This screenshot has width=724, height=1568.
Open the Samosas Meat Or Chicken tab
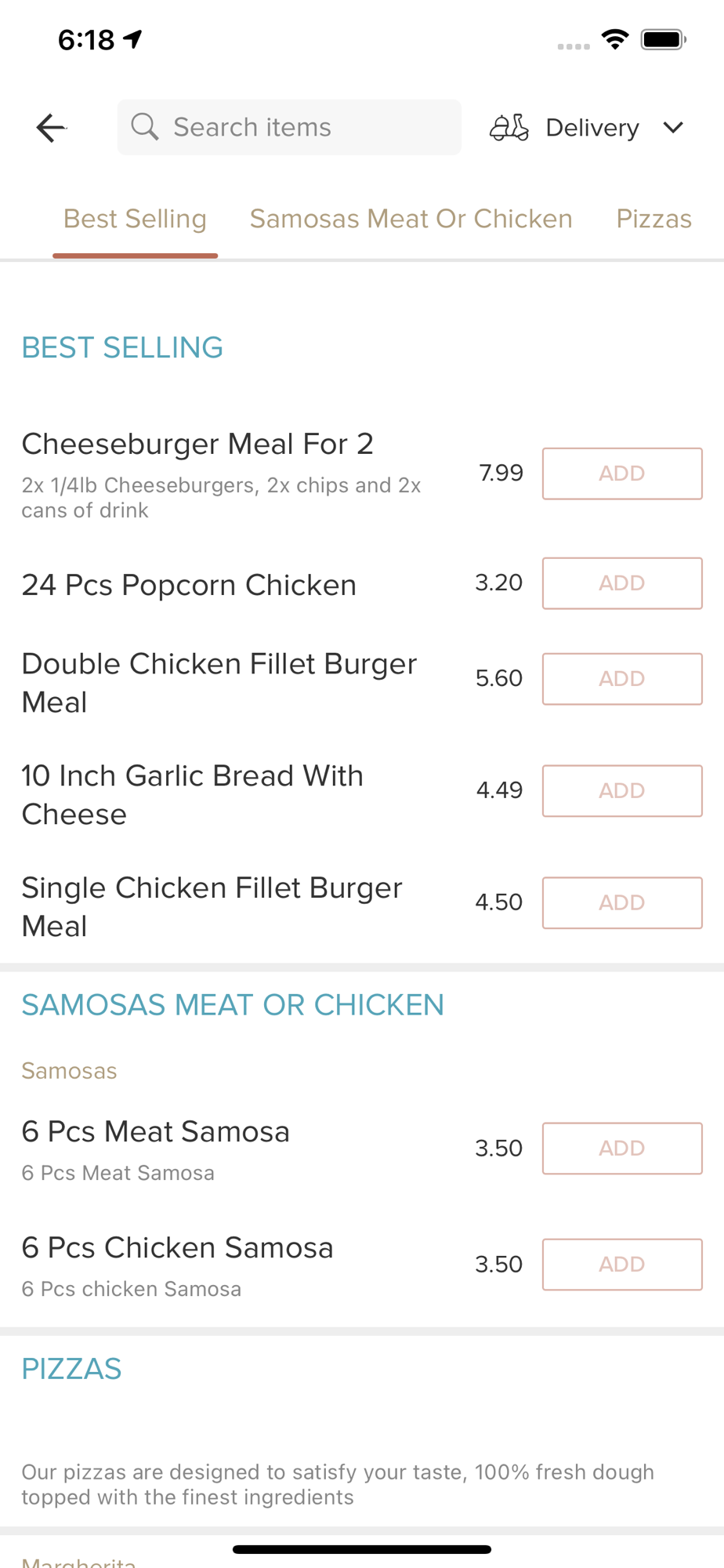point(411,219)
